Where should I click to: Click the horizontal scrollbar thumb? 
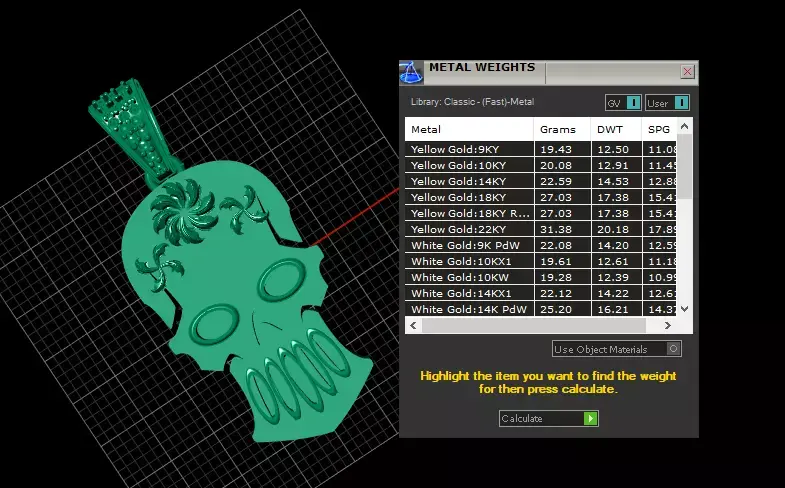click(x=534, y=325)
